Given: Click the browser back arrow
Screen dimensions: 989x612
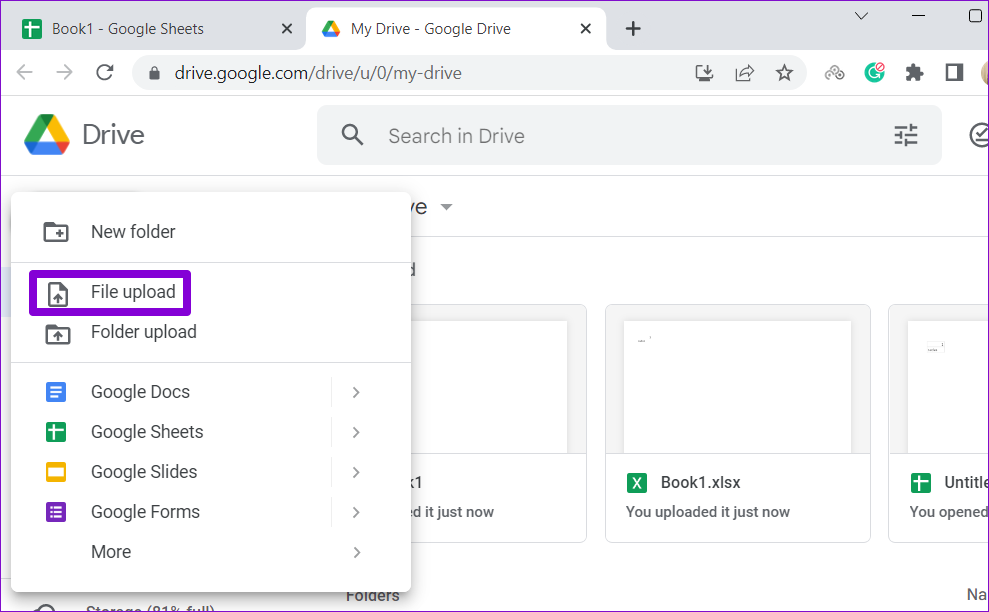Looking at the screenshot, I should point(25,73).
